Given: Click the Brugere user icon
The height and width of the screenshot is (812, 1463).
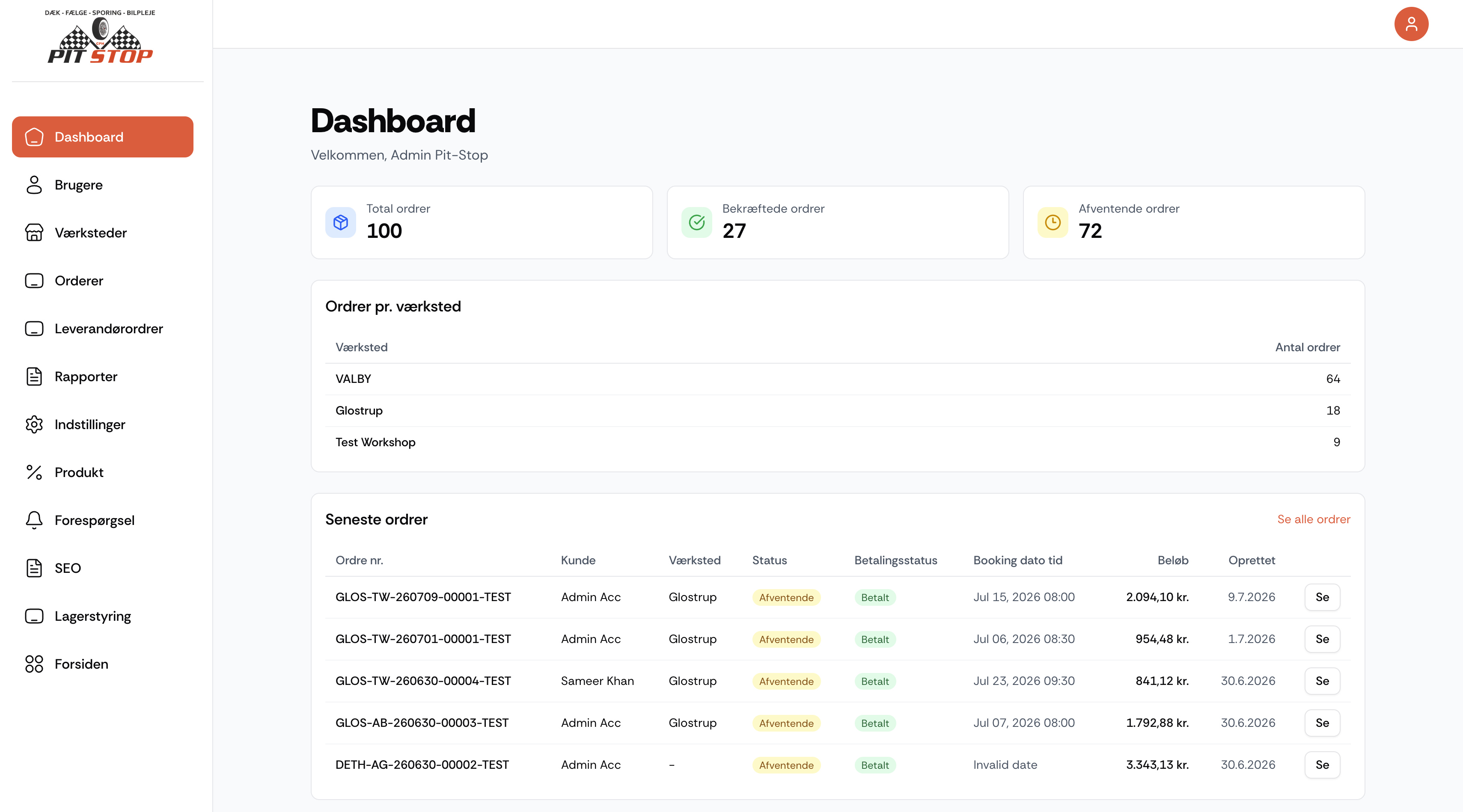Looking at the screenshot, I should 34,185.
